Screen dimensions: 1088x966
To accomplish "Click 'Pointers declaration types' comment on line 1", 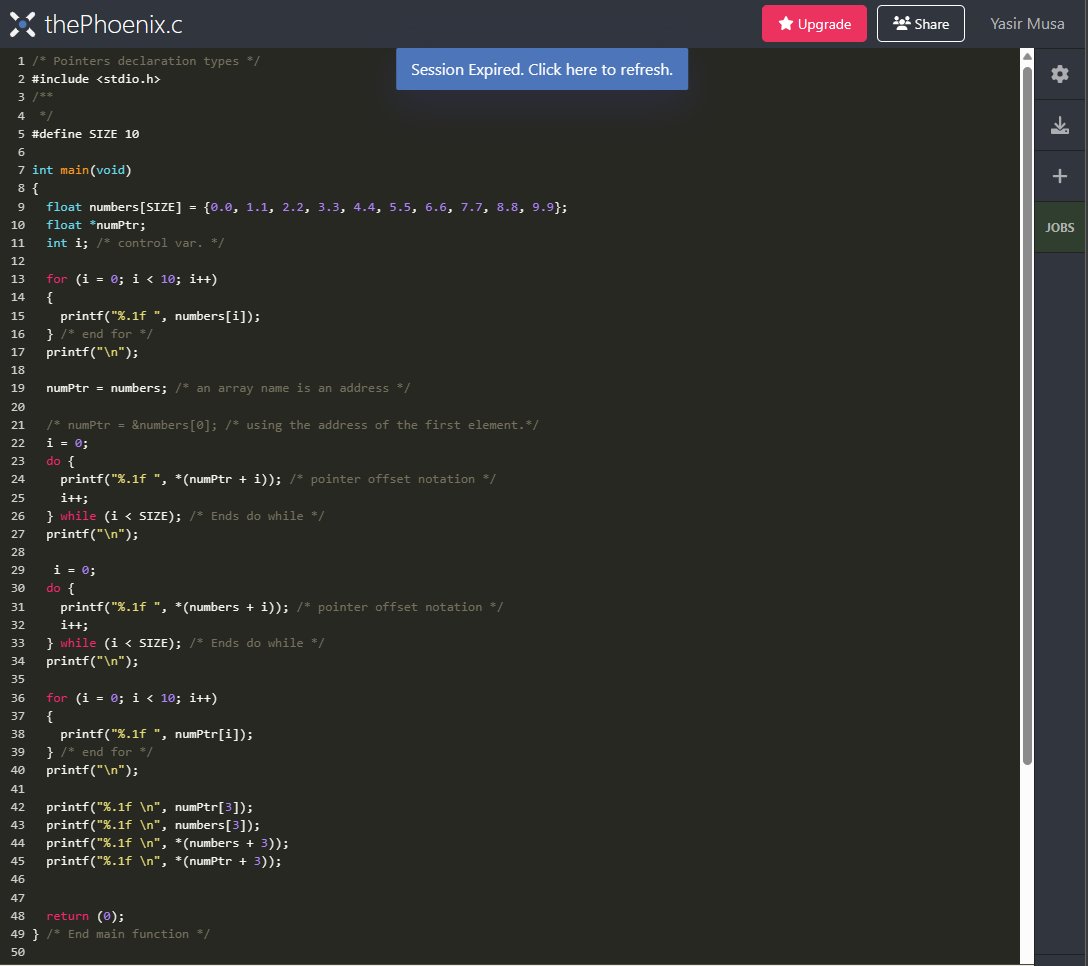I will [146, 61].
